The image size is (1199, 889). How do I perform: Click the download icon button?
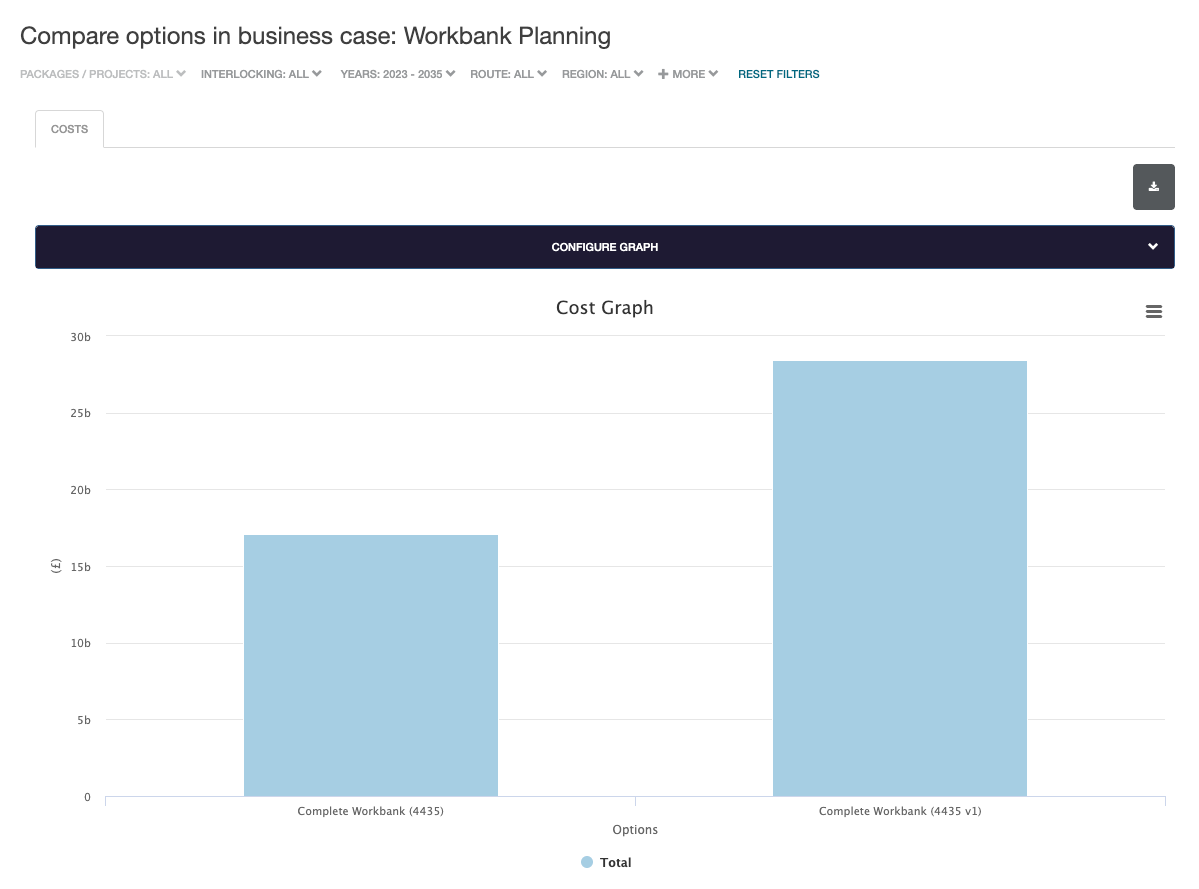1153,187
